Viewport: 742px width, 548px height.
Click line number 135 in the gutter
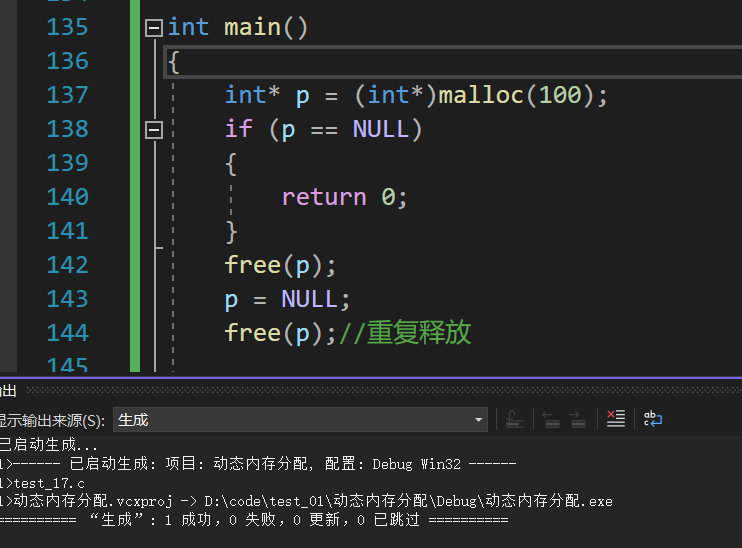click(x=67, y=27)
